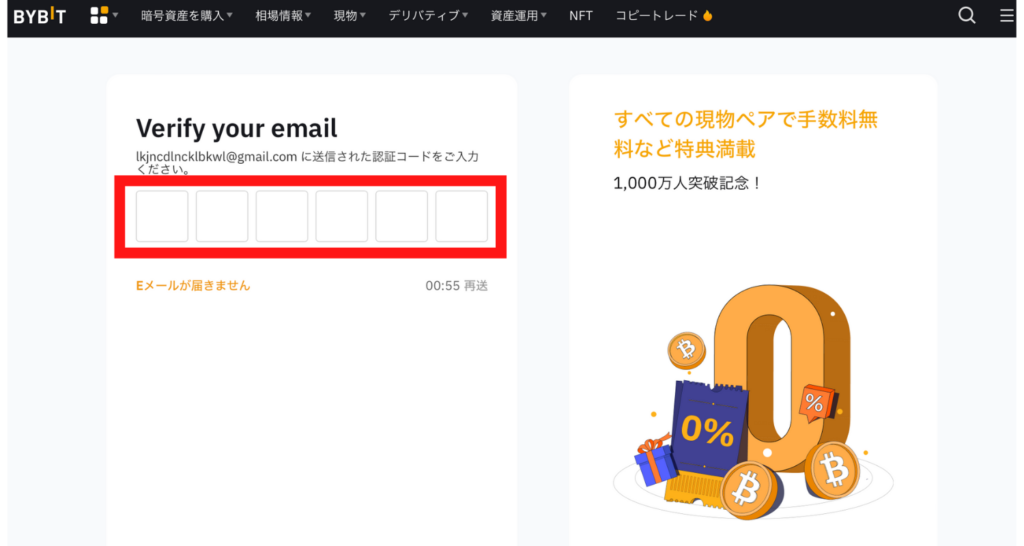
Task: Expand the 資産運用 dropdown menu
Action: pyautogui.click(x=519, y=16)
